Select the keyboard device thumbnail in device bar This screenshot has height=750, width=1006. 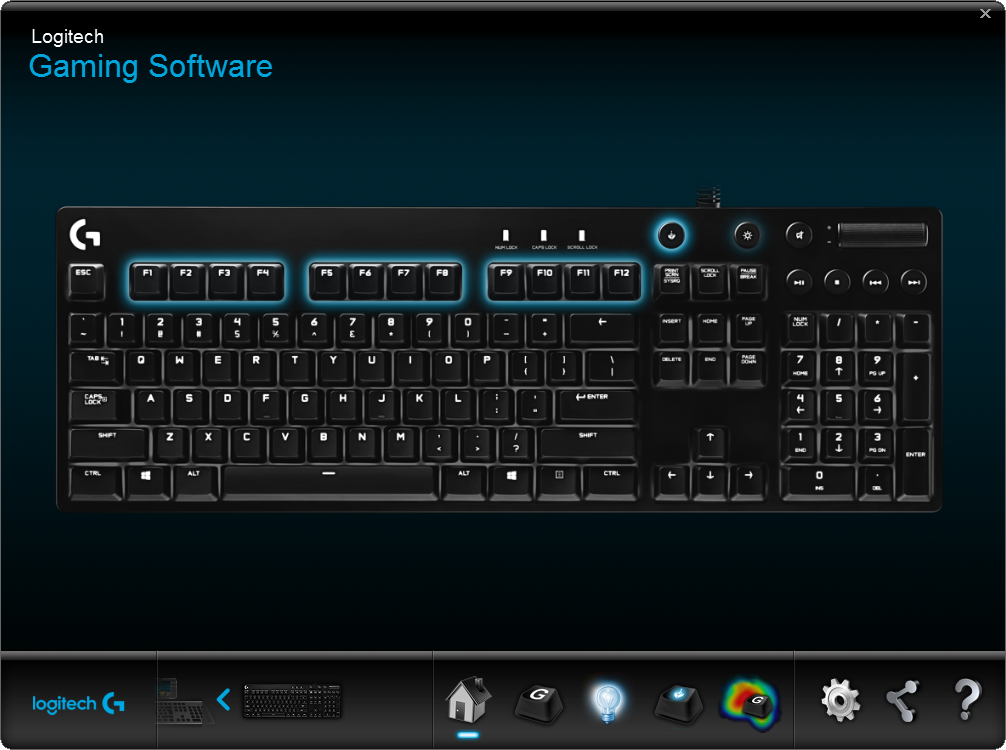[x=292, y=701]
